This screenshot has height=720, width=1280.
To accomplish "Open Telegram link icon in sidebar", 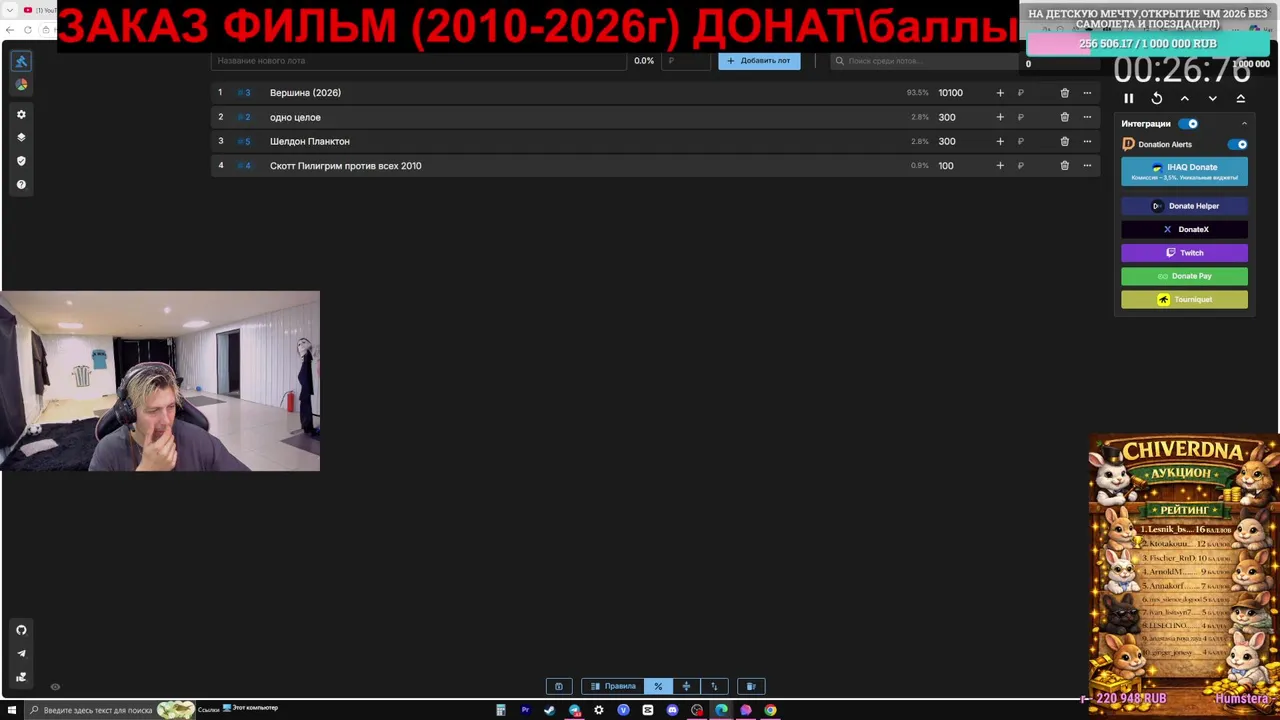I will coord(21,653).
